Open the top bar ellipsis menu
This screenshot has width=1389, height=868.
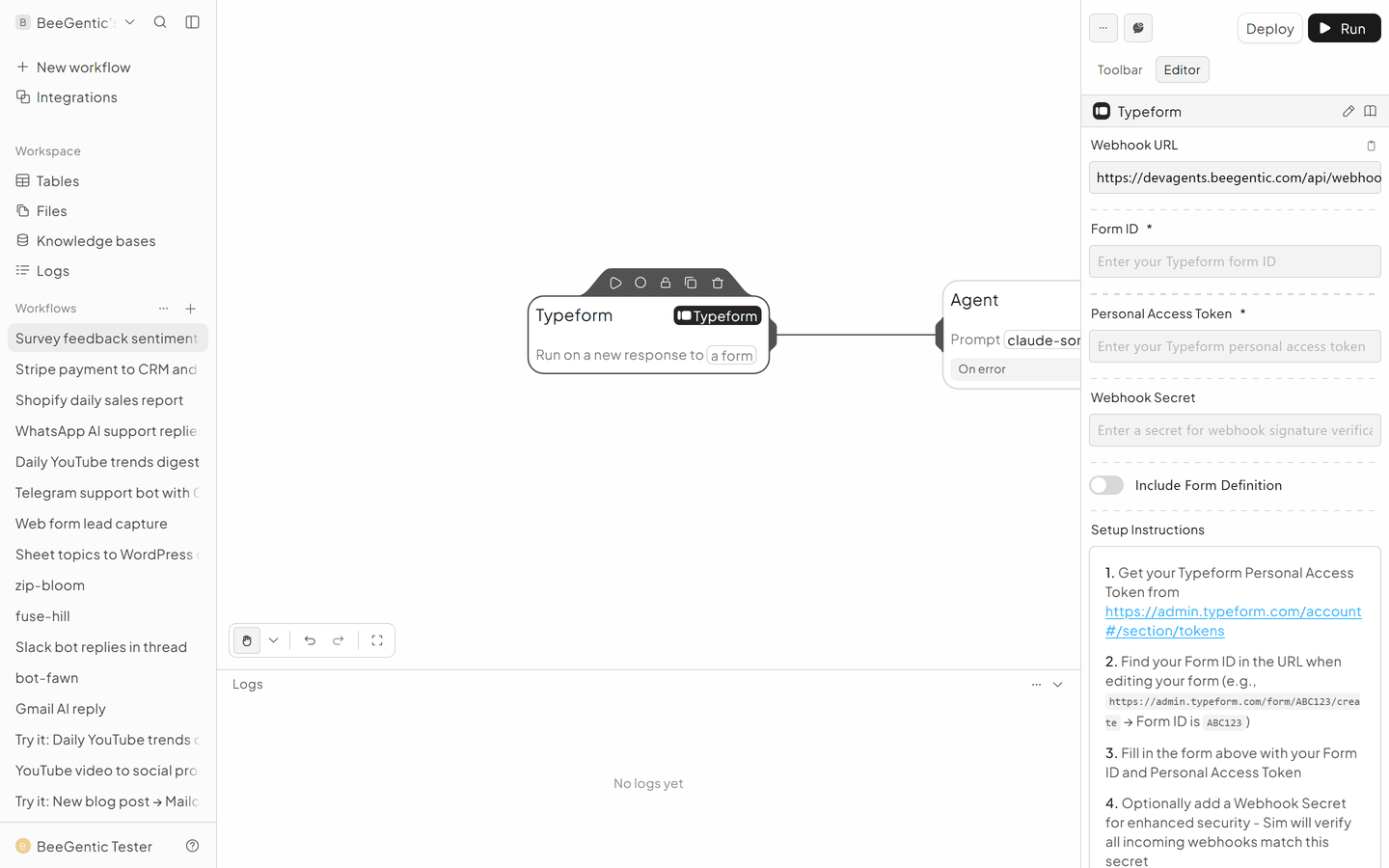(x=1103, y=28)
